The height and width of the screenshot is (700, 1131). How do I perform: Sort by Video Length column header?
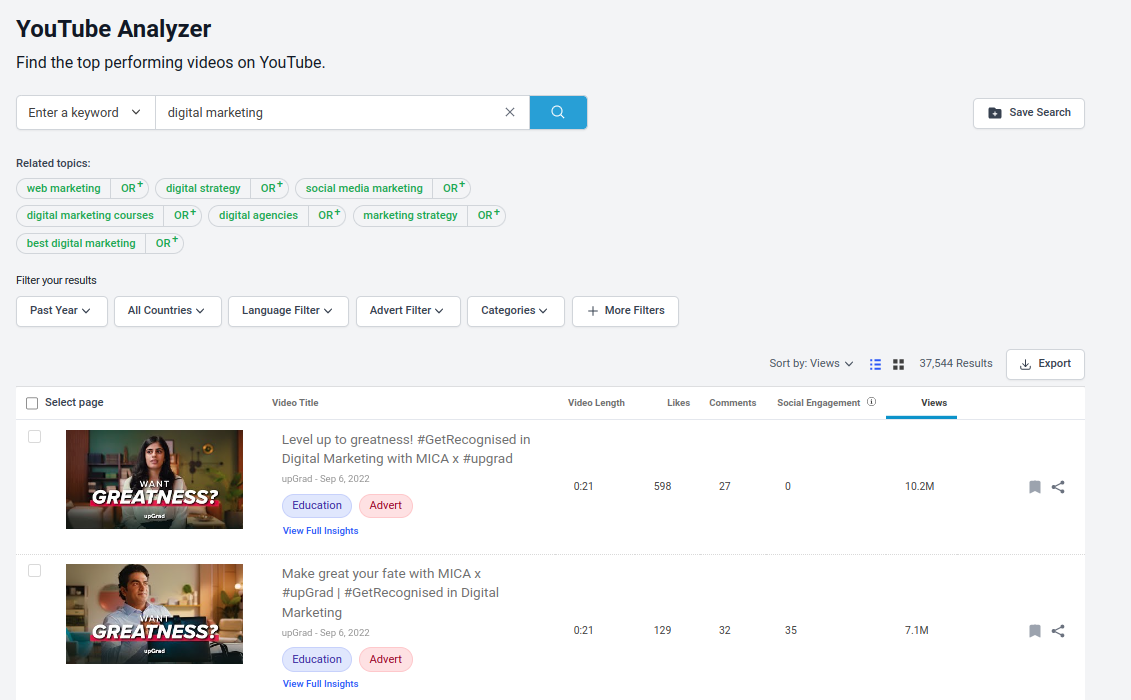(x=596, y=403)
